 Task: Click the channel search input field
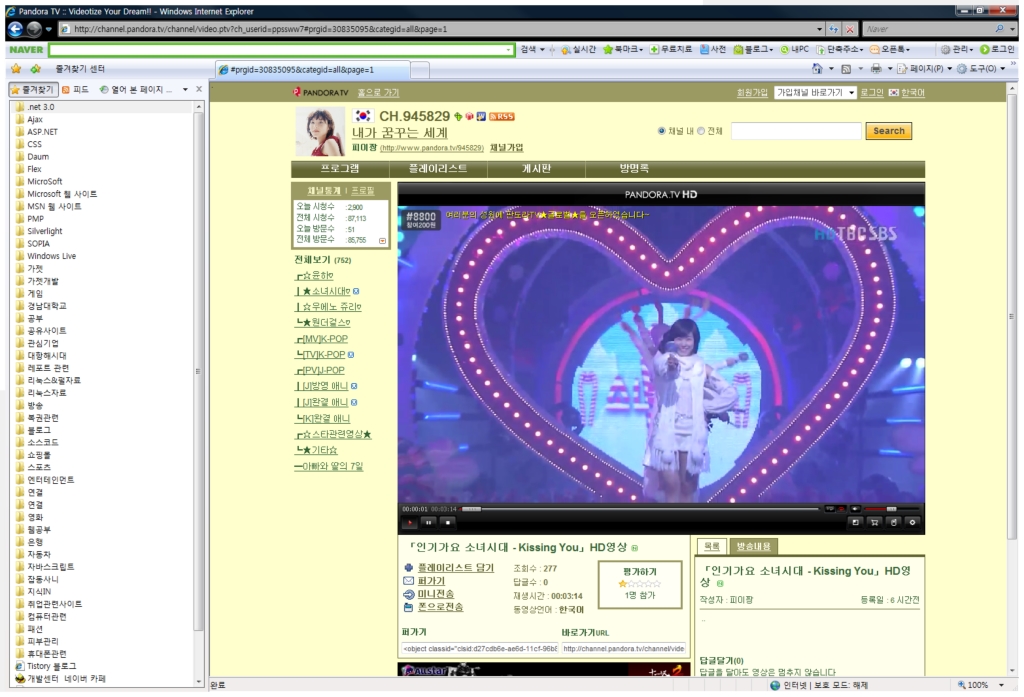[x=795, y=131]
